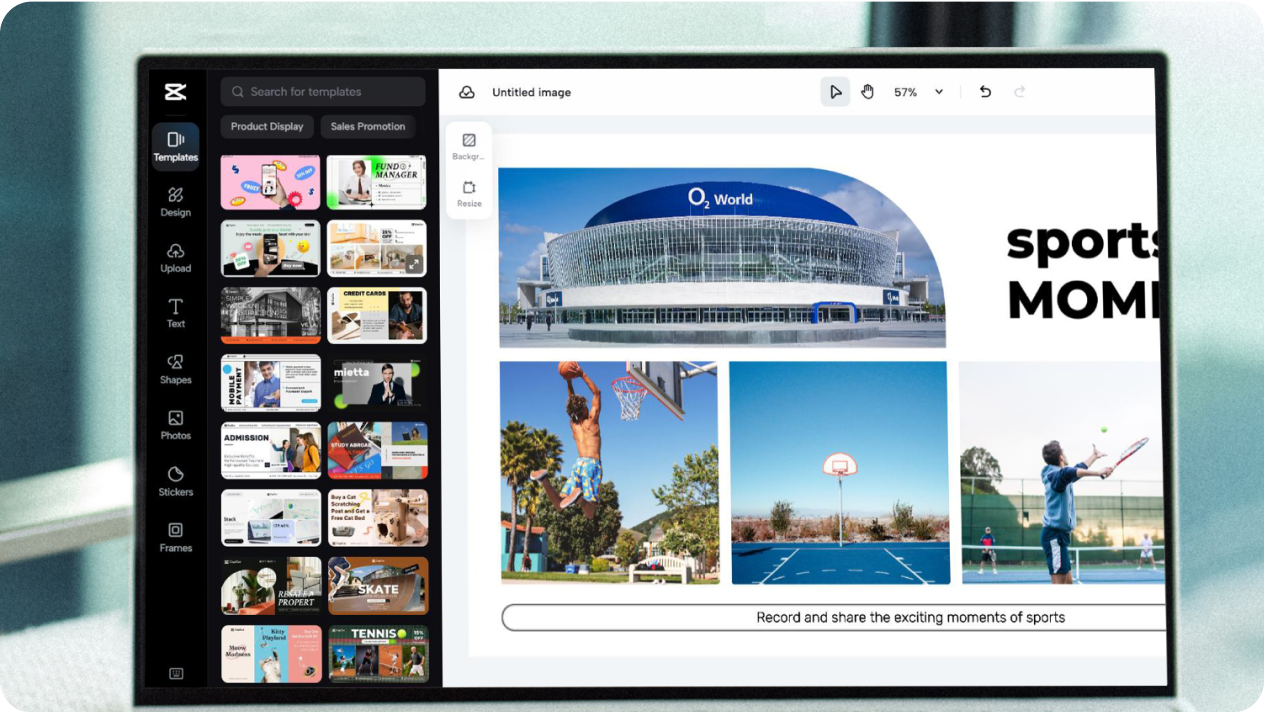This screenshot has height=712, width=1264.
Task: Select the Record and share caption text
Action: 910,617
